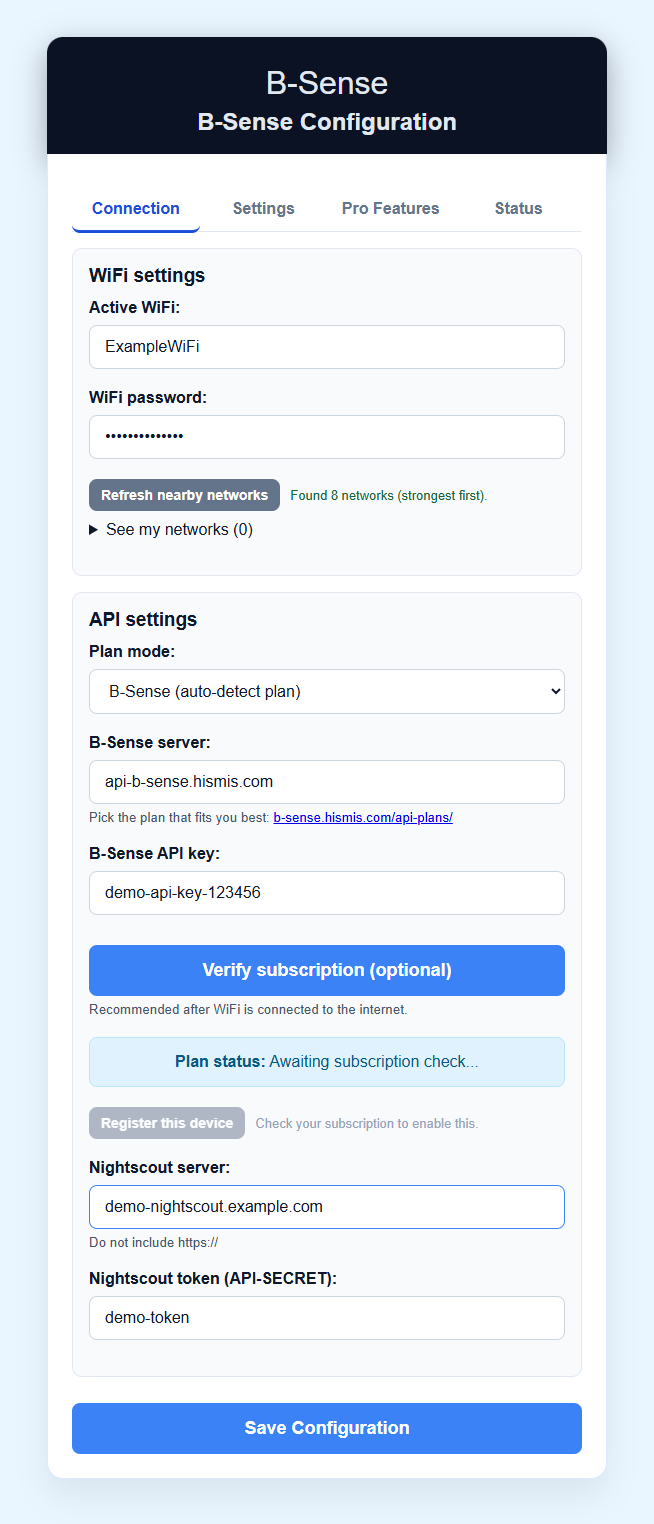
Task: Click the Register this device button
Action: pos(167,1122)
